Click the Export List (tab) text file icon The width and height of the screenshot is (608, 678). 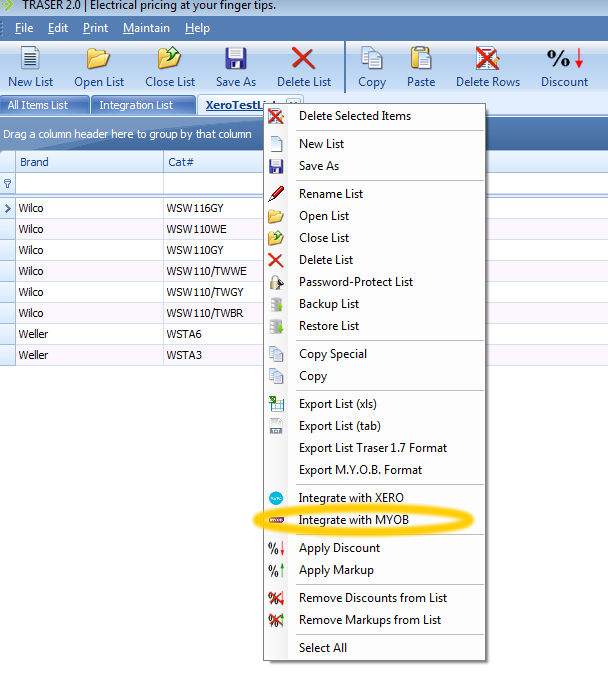(276, 426)
